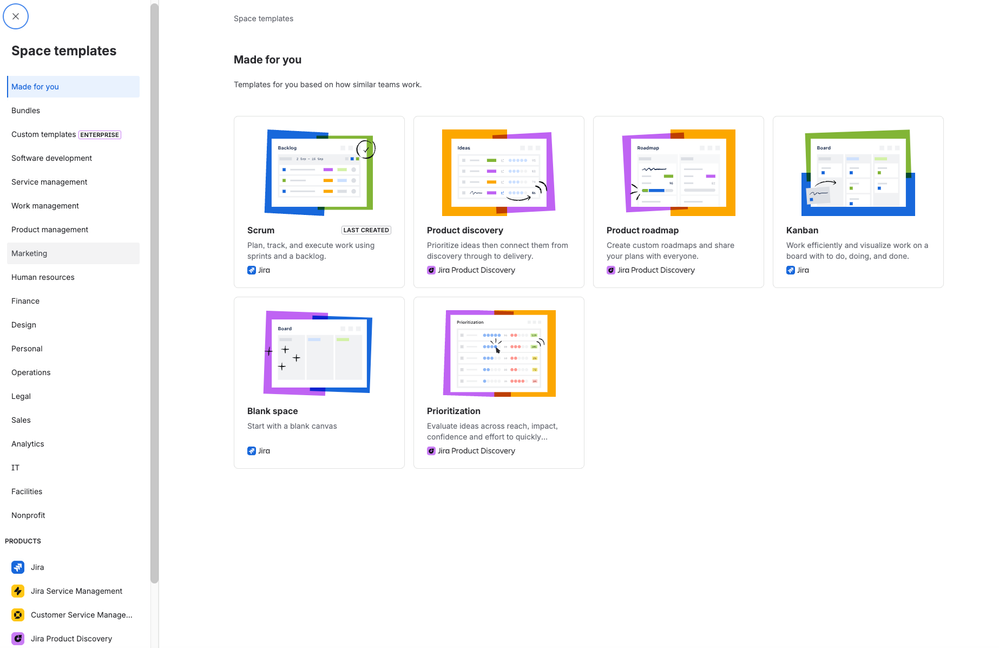Open the Sales category
This screenshot has height=648, width=999.
click(x=73, y=420)
